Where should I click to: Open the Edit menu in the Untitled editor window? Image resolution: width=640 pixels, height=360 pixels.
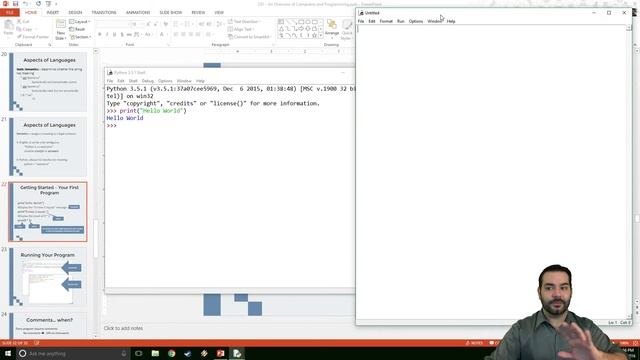tap(372, 21)
